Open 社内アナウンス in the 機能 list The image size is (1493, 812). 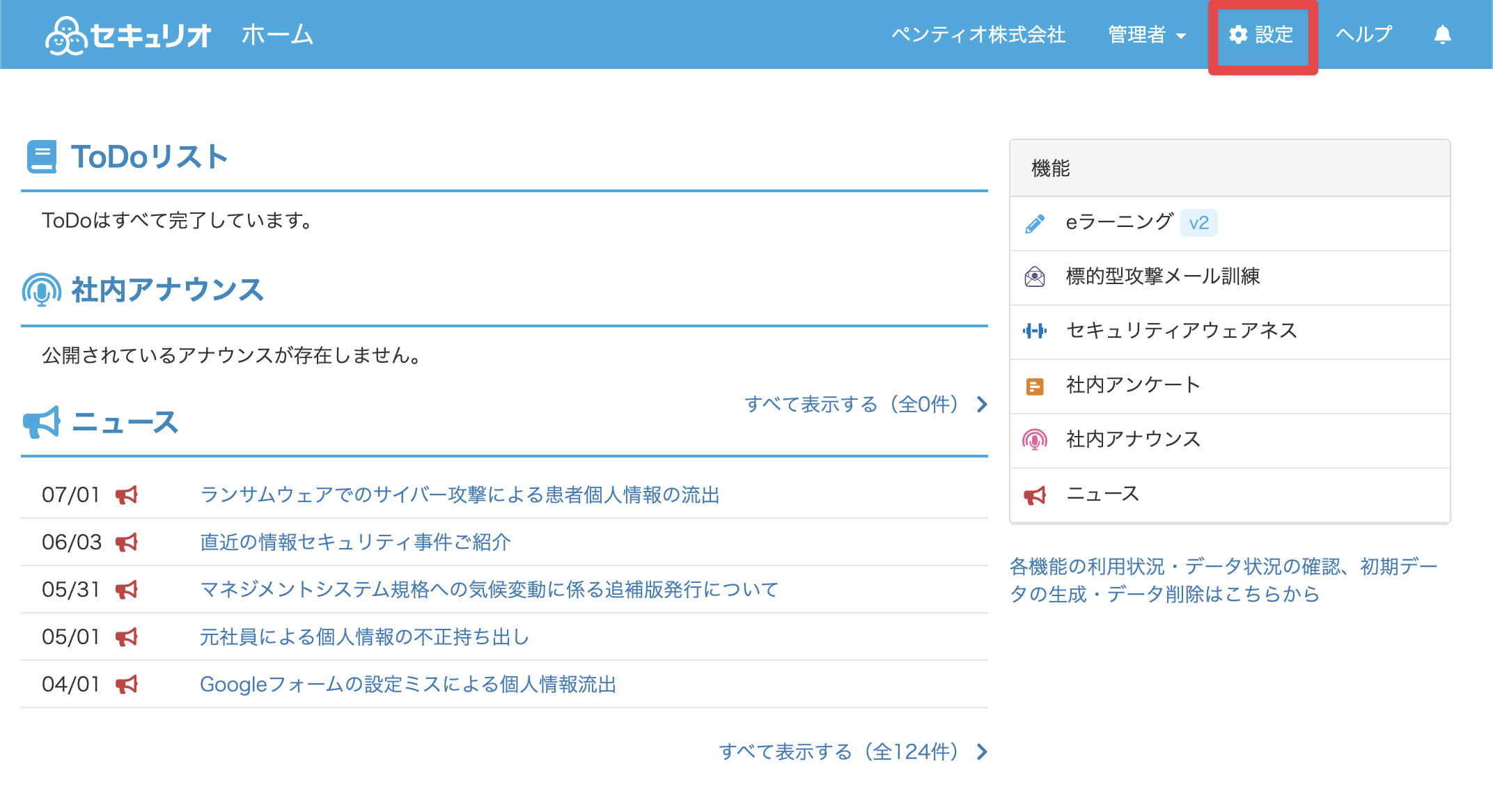pos(1230,440)
